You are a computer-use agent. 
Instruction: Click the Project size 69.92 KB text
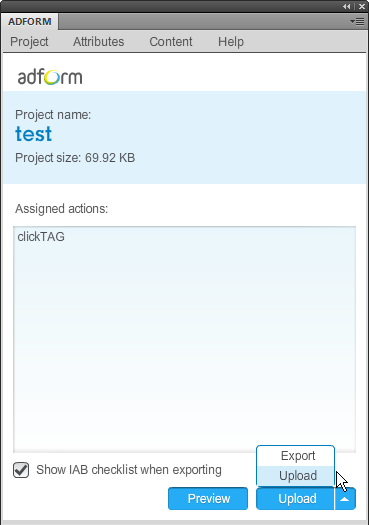click(75, 158)
